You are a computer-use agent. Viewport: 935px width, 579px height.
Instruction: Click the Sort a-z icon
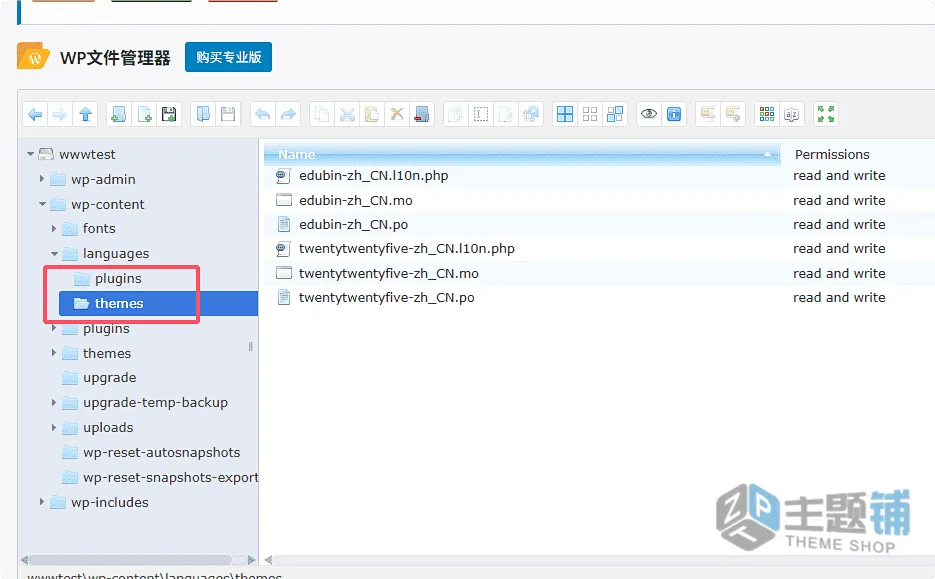tap(791, 114)
